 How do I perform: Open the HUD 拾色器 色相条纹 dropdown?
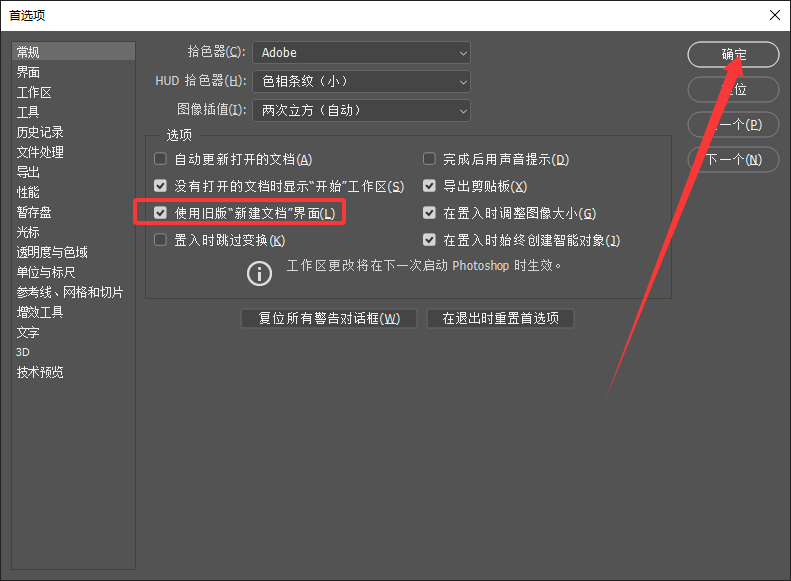361,82
